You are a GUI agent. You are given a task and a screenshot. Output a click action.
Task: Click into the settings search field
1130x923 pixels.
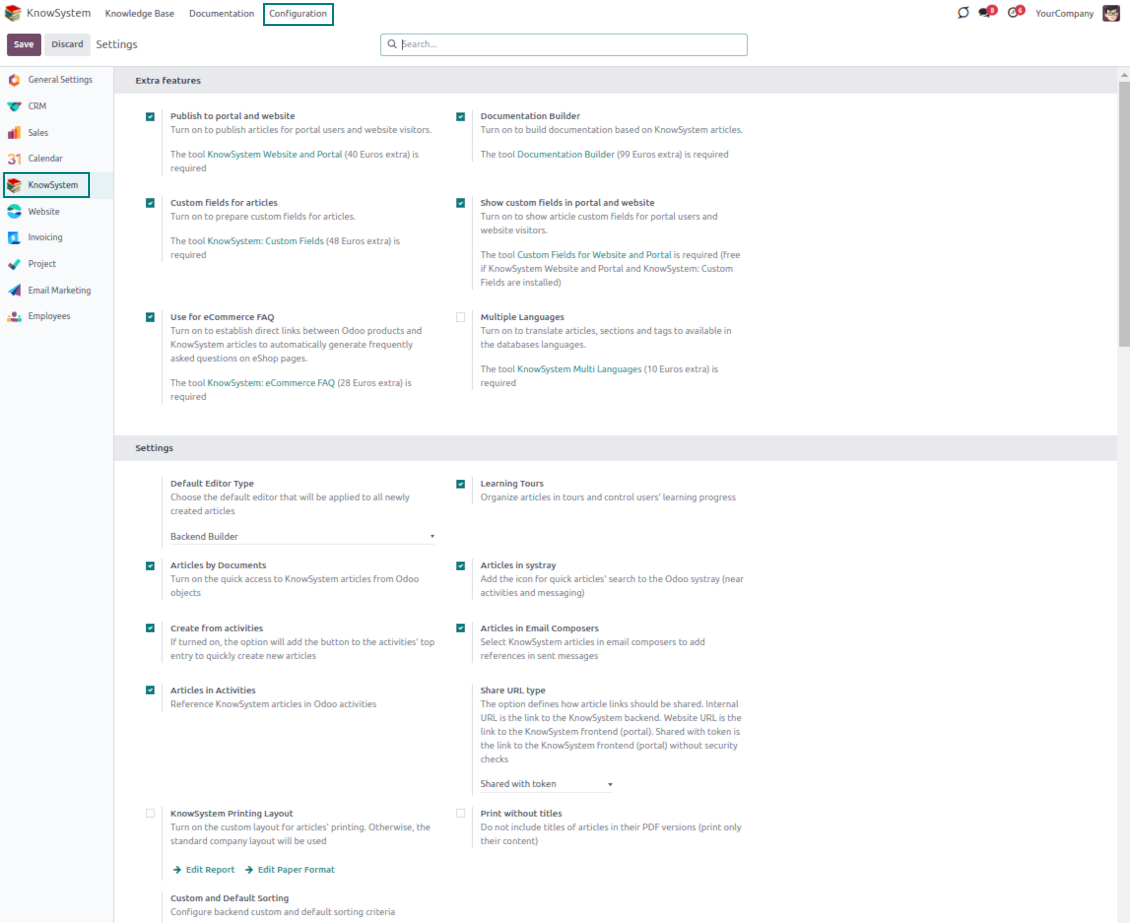pos(570,45)
